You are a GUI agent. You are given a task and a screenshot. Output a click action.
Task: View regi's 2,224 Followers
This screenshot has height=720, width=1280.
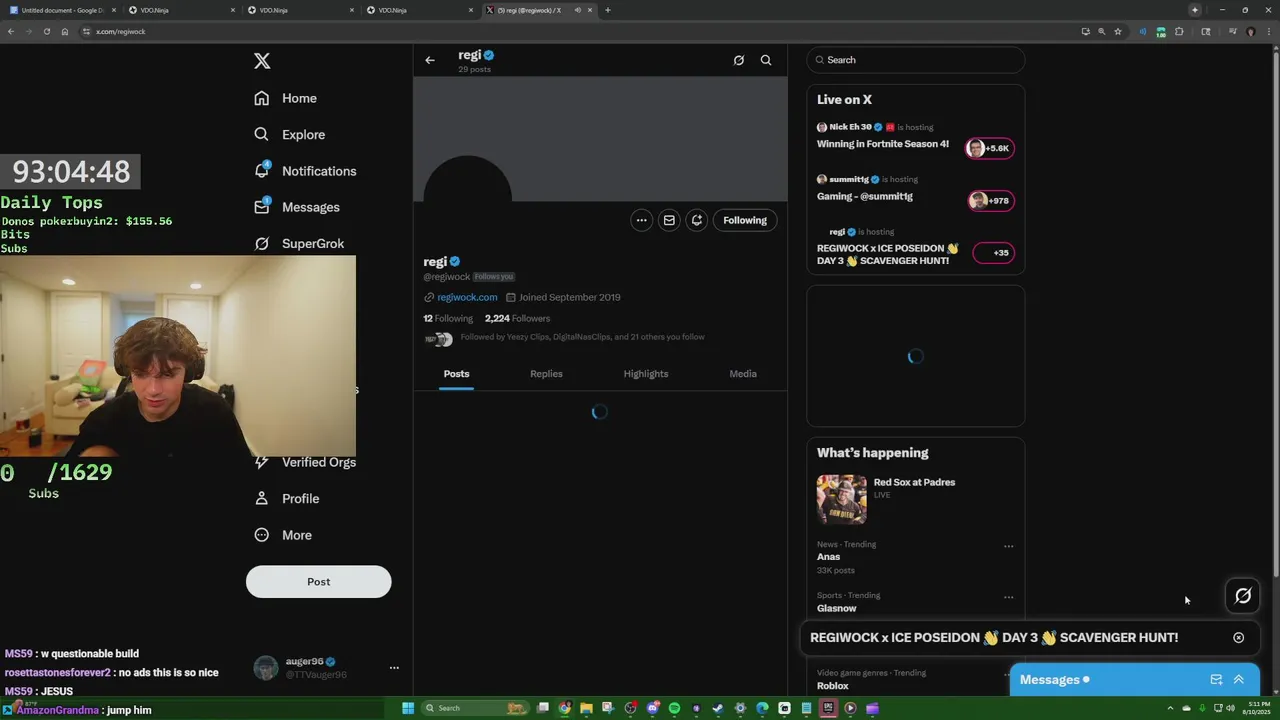(x=517, y=318)
